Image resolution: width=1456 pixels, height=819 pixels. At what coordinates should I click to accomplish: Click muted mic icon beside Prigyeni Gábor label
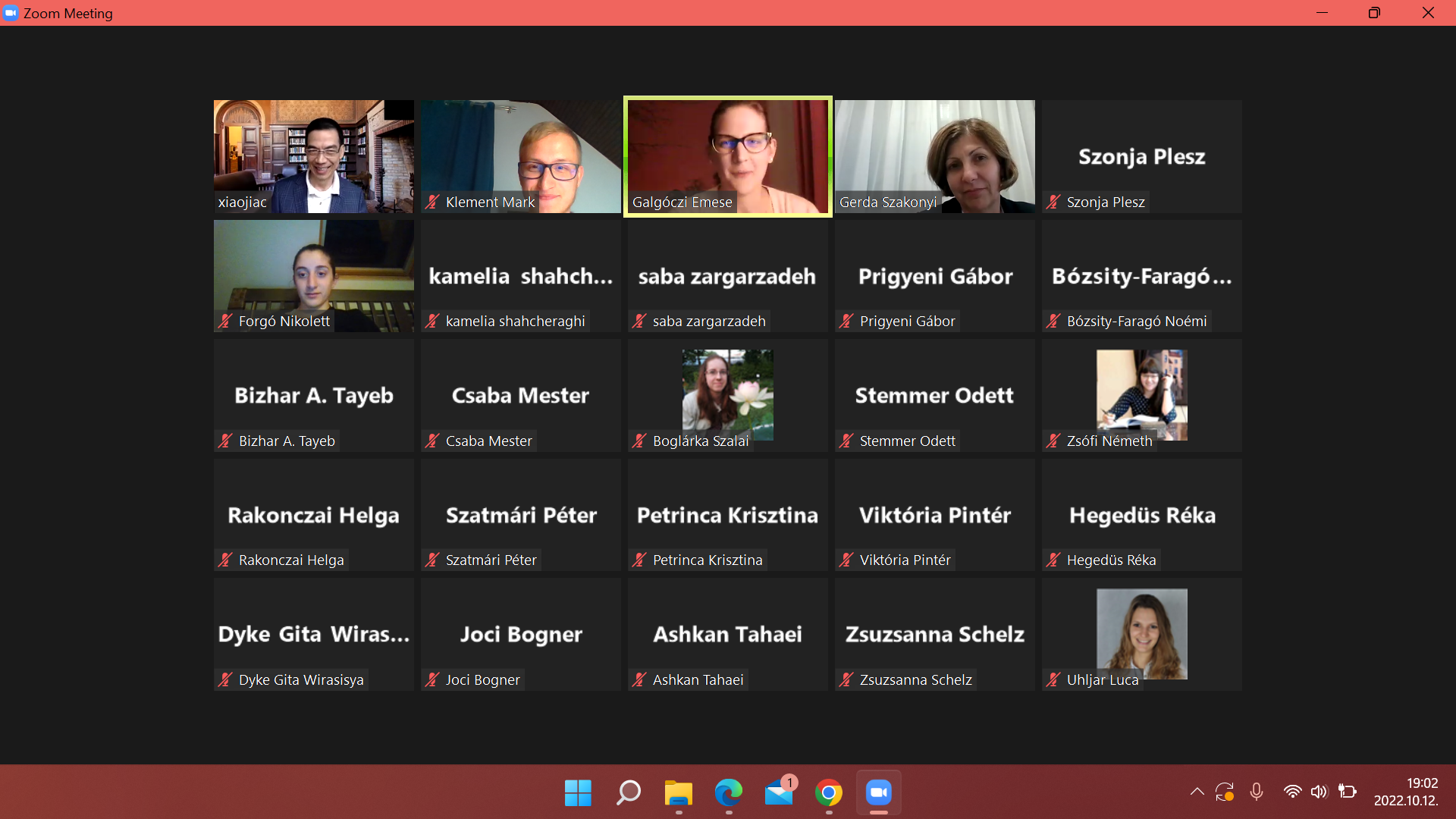tap(846, 321)
